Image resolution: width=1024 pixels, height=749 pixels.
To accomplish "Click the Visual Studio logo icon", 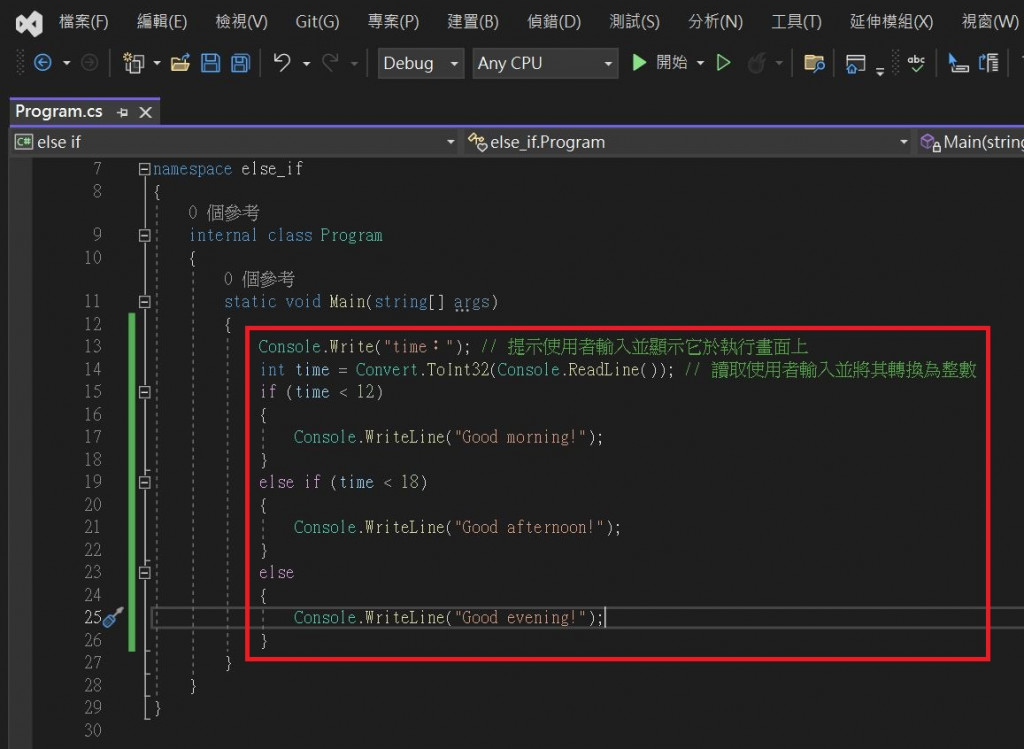I will (x=29, y=24).
